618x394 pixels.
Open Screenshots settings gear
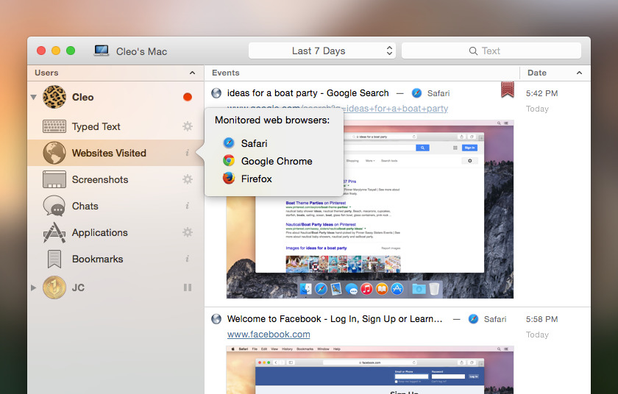tap(187, 179)
